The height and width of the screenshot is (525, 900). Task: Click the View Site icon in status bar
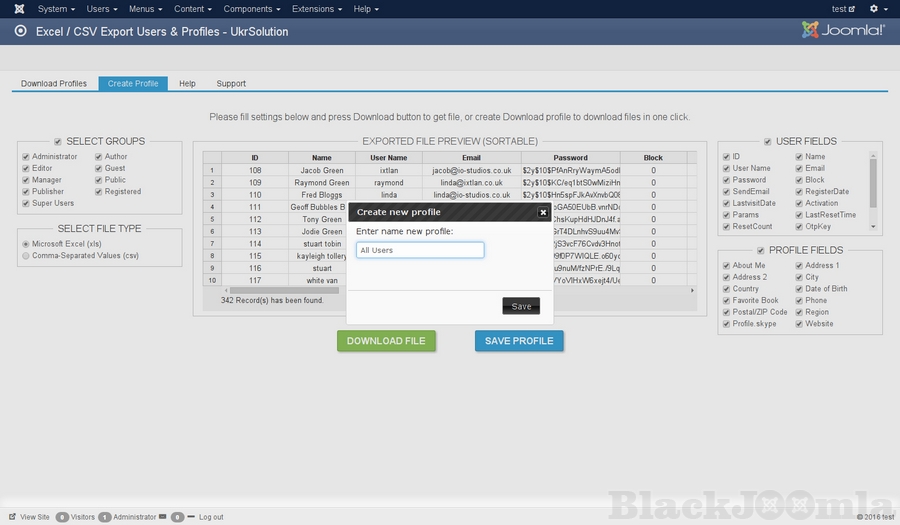(12, 517)
